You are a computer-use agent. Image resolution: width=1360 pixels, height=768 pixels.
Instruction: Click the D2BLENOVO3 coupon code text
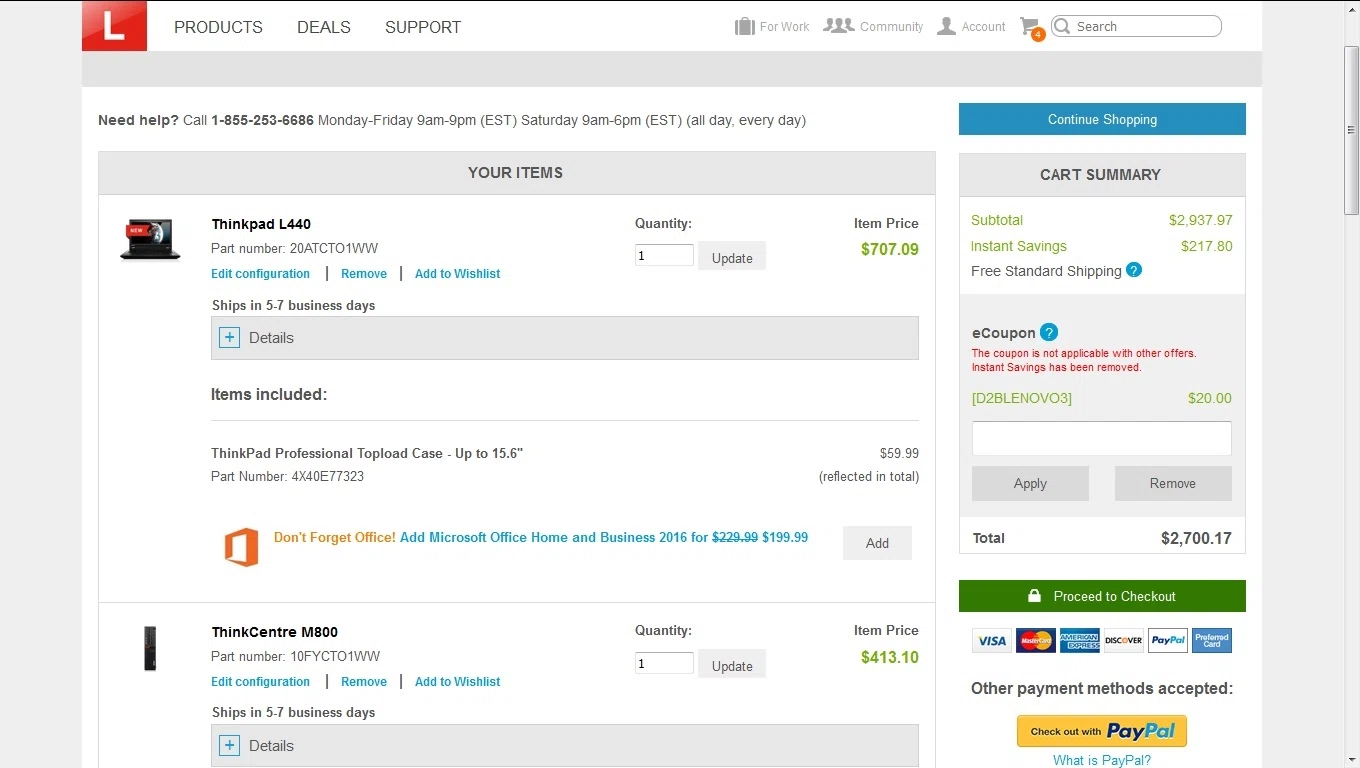(1021, 398)
